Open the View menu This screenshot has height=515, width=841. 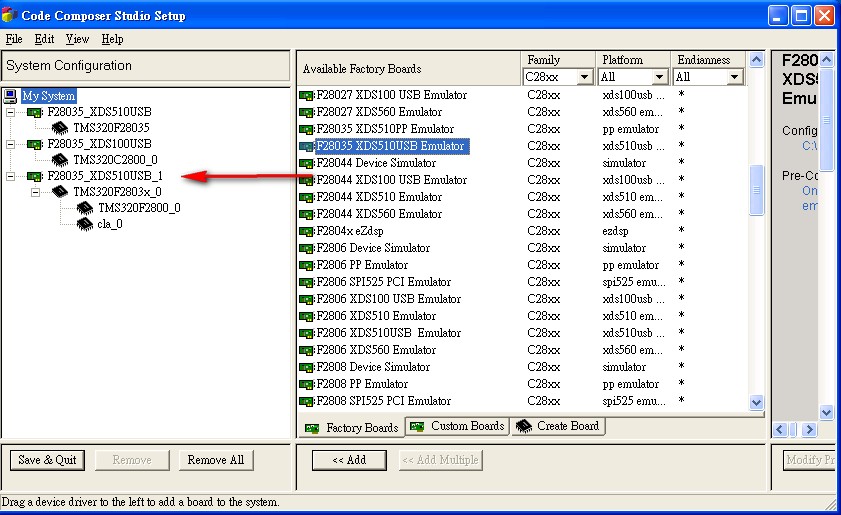[x=77, y=39]
